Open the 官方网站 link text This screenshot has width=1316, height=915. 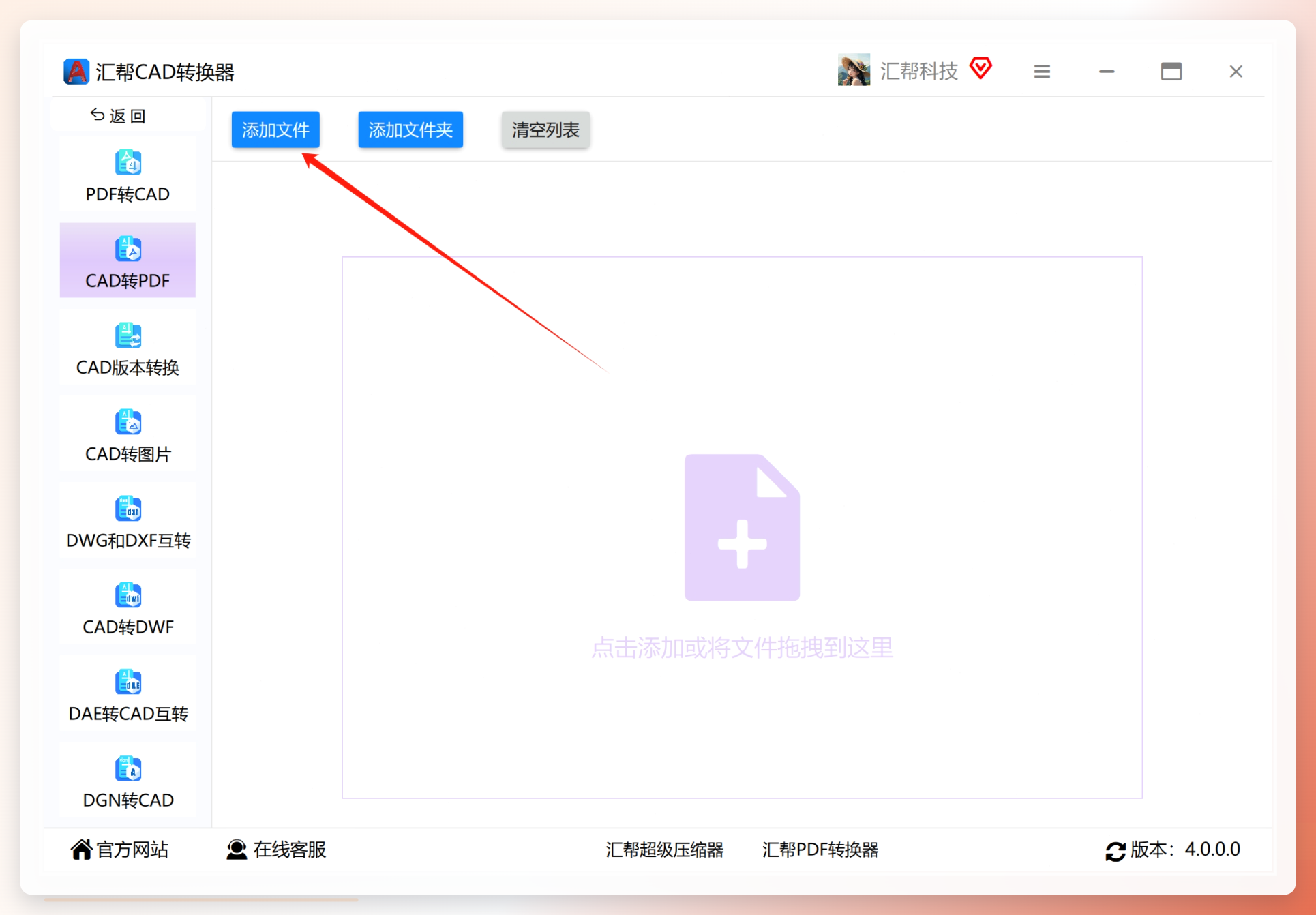tap(132, 850)
